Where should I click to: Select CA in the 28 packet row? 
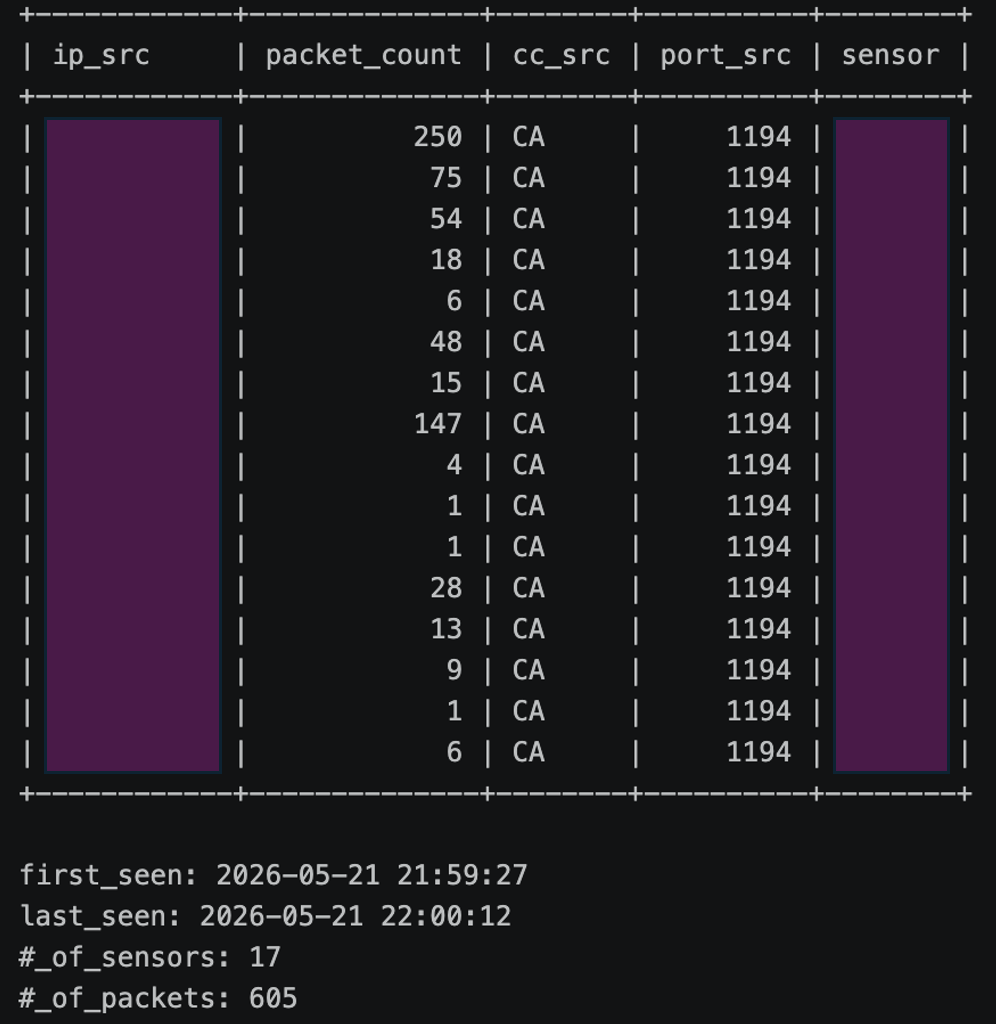tap(528, 588)
